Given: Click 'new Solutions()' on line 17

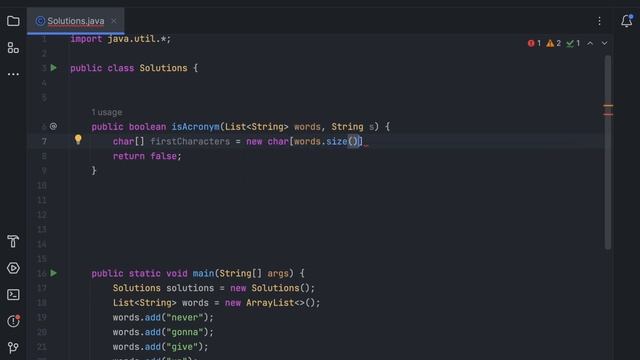Looking at the screenshot, I should pos(270,288).
